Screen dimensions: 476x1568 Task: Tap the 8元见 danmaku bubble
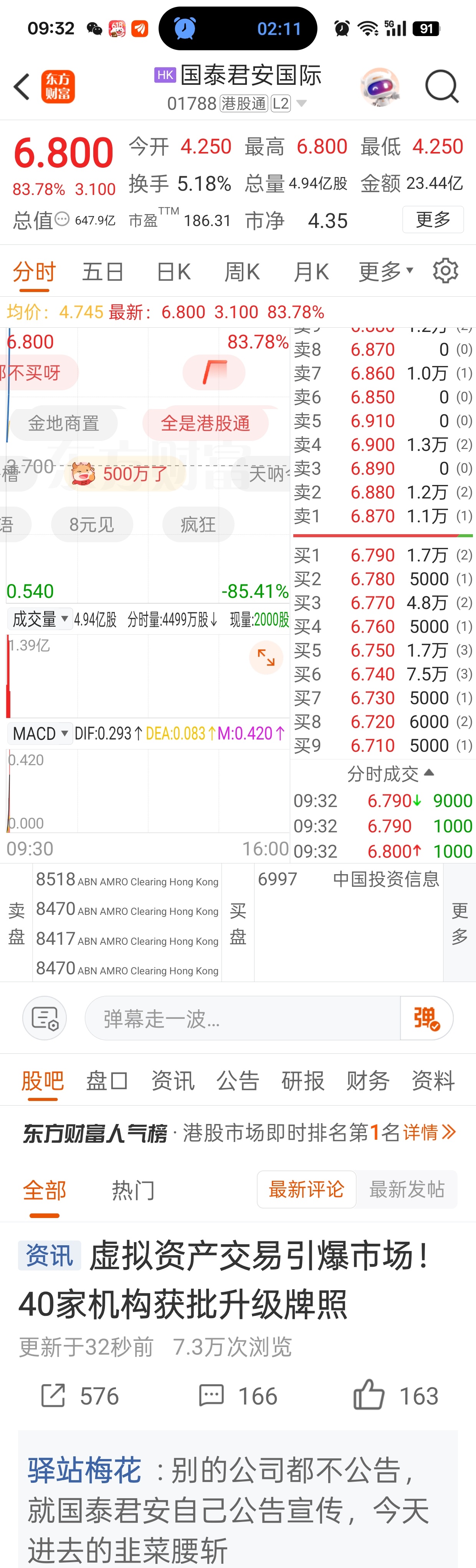[x=92, y=524]
